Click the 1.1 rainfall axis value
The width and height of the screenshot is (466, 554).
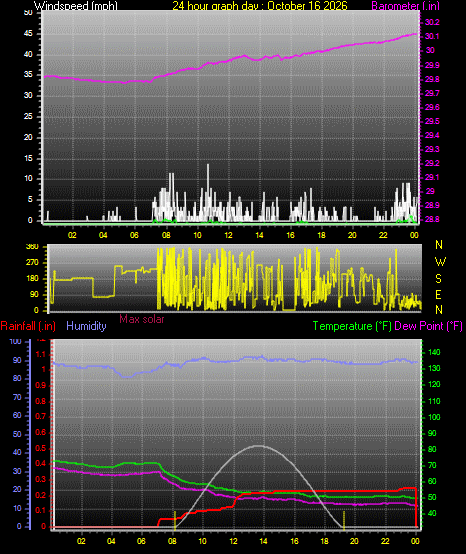(41, 354)
